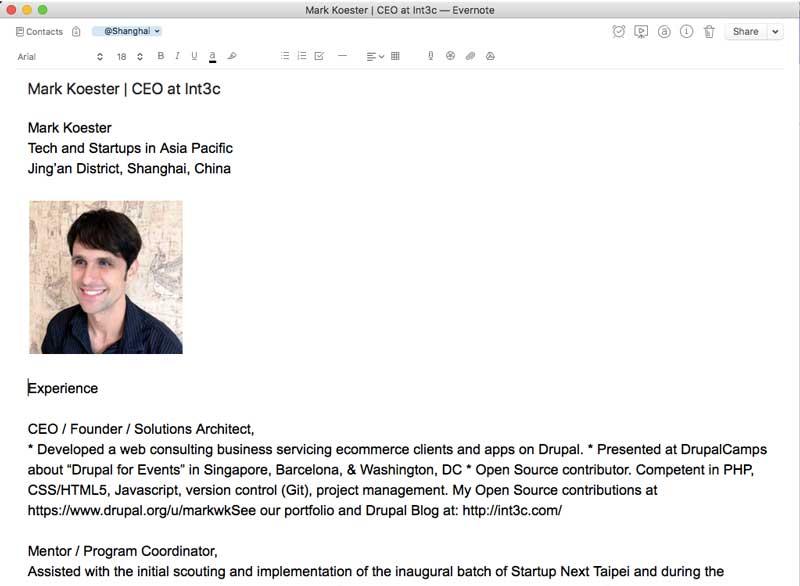
Task: Record audio with the microphone icon
Action: [430, 56]
